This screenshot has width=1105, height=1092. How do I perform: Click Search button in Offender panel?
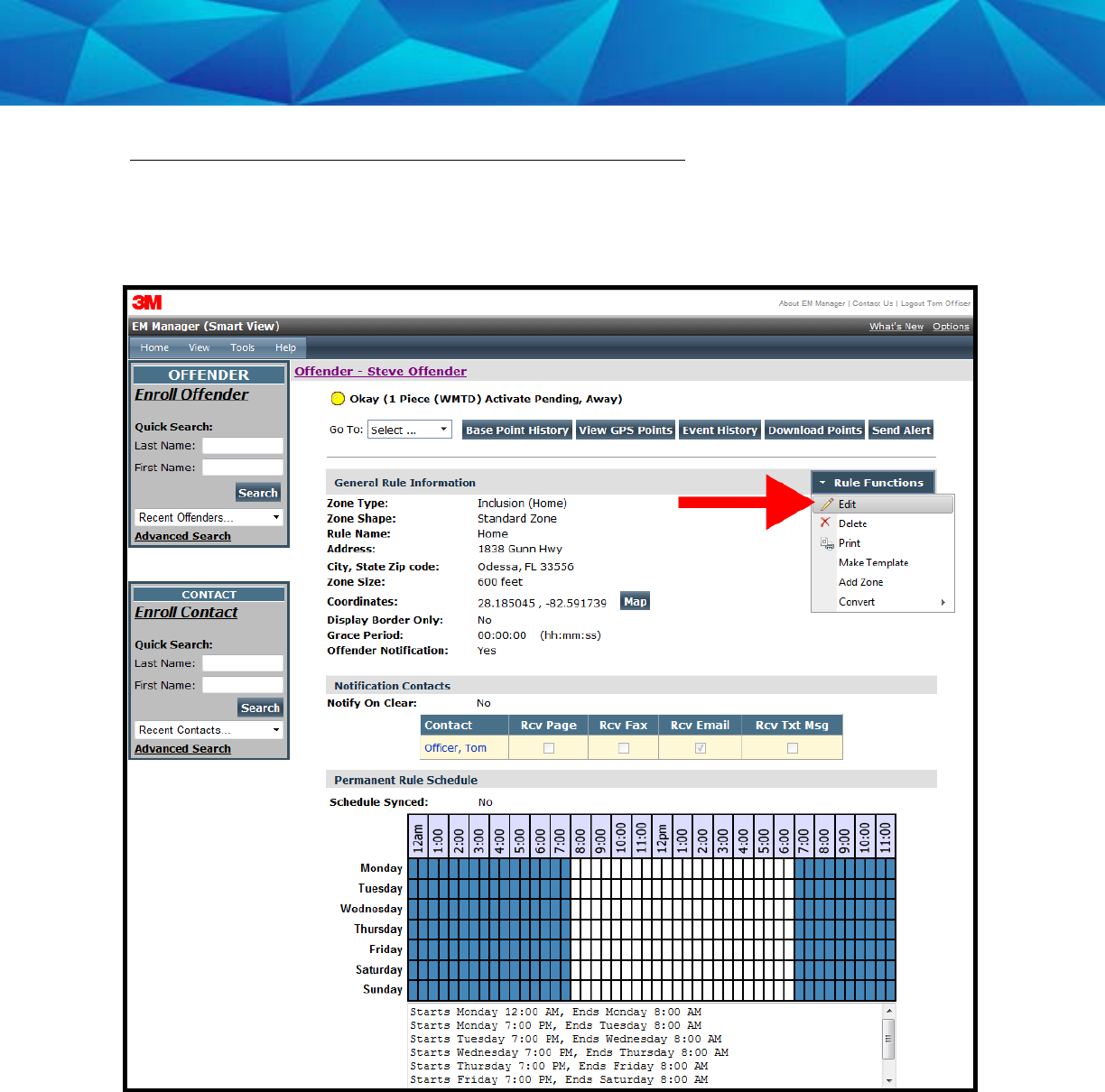258,493
